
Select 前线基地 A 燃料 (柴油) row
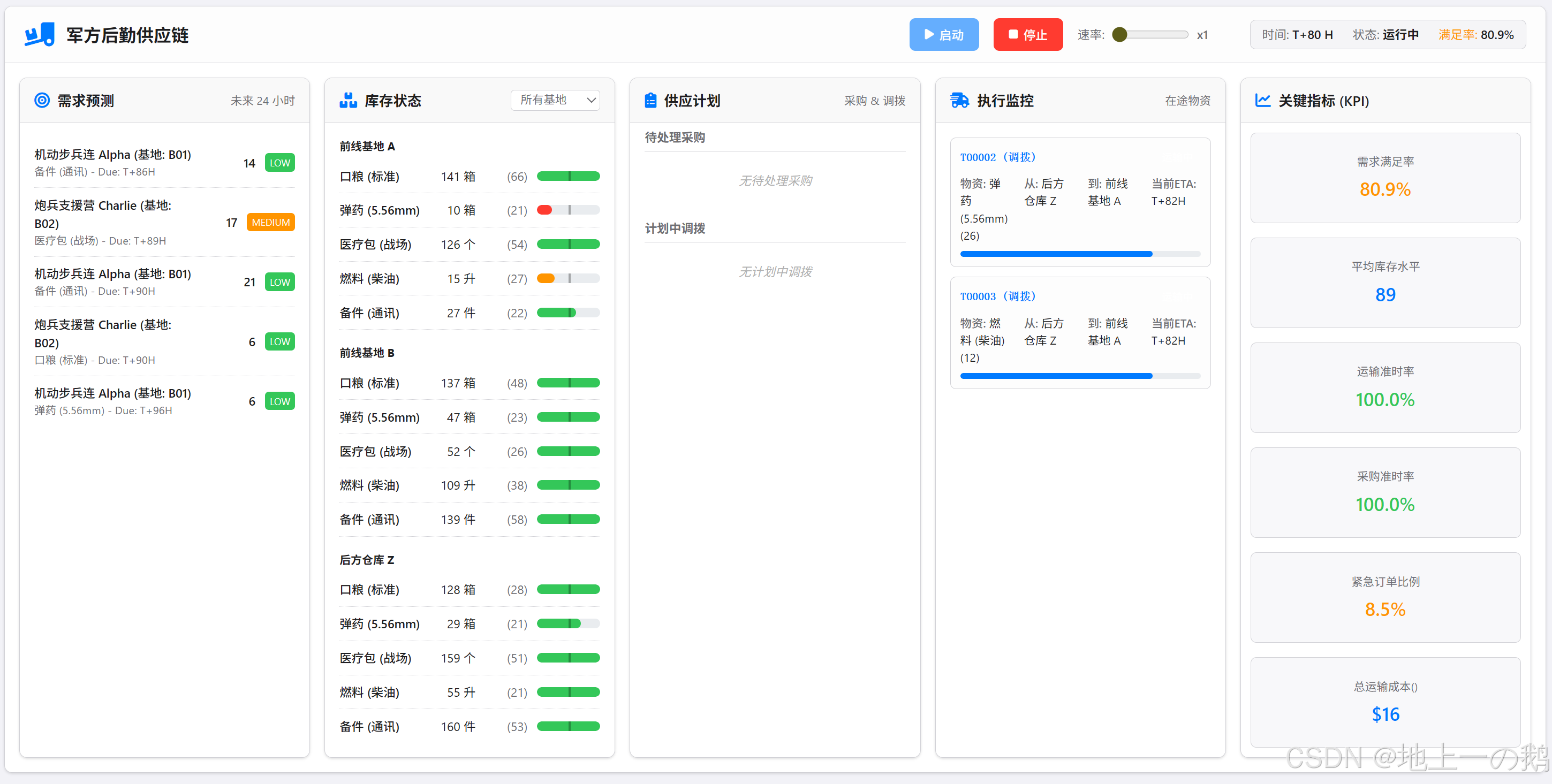(470, 279)
